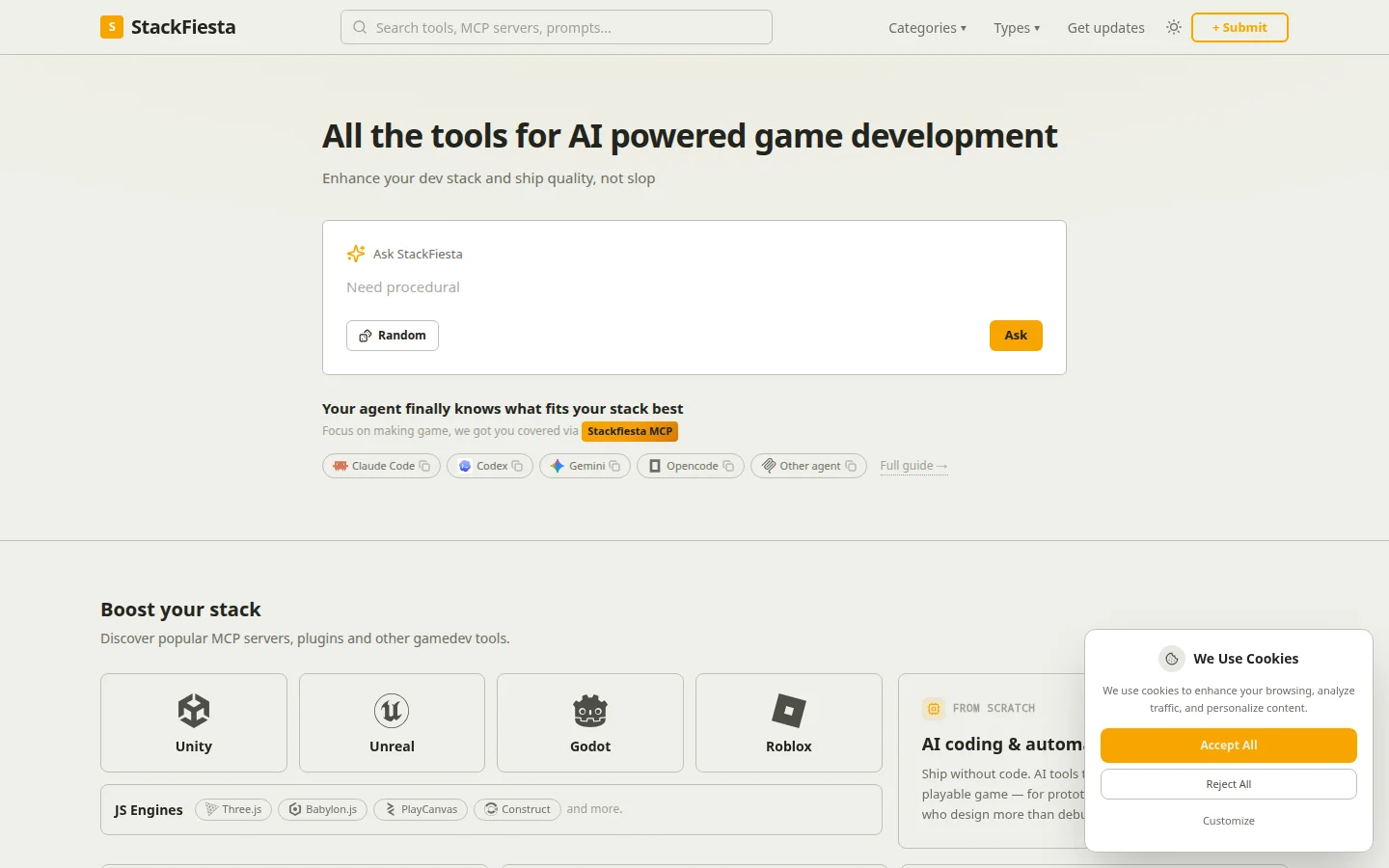Copy the Opencode install command
1389x868 pixels.
(728, 466)
